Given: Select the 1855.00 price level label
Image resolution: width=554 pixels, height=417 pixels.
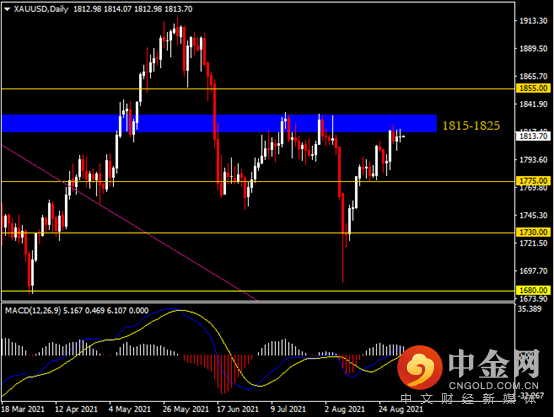Looking at the screenshot, I should [x=533, y=88].
